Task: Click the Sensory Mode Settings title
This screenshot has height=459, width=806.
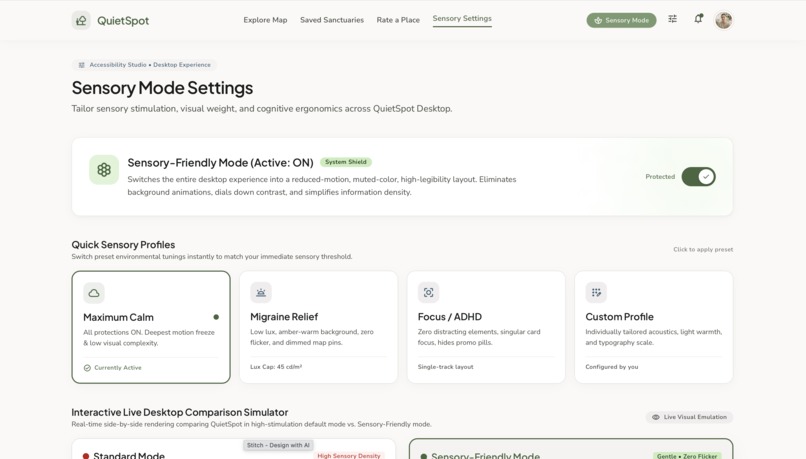Action: [162, 88]
